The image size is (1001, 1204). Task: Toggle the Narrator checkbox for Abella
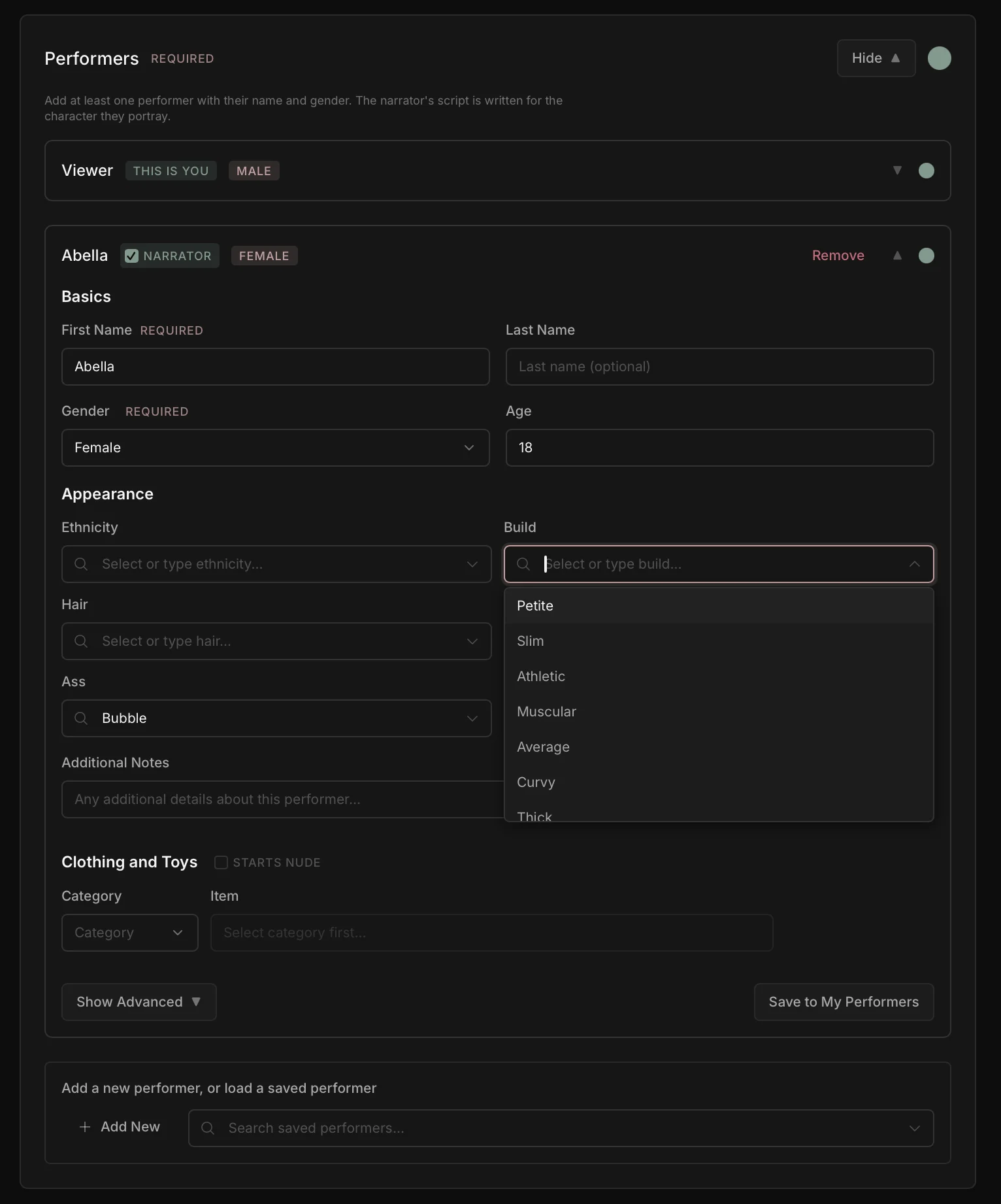click(x=131, y=256)
